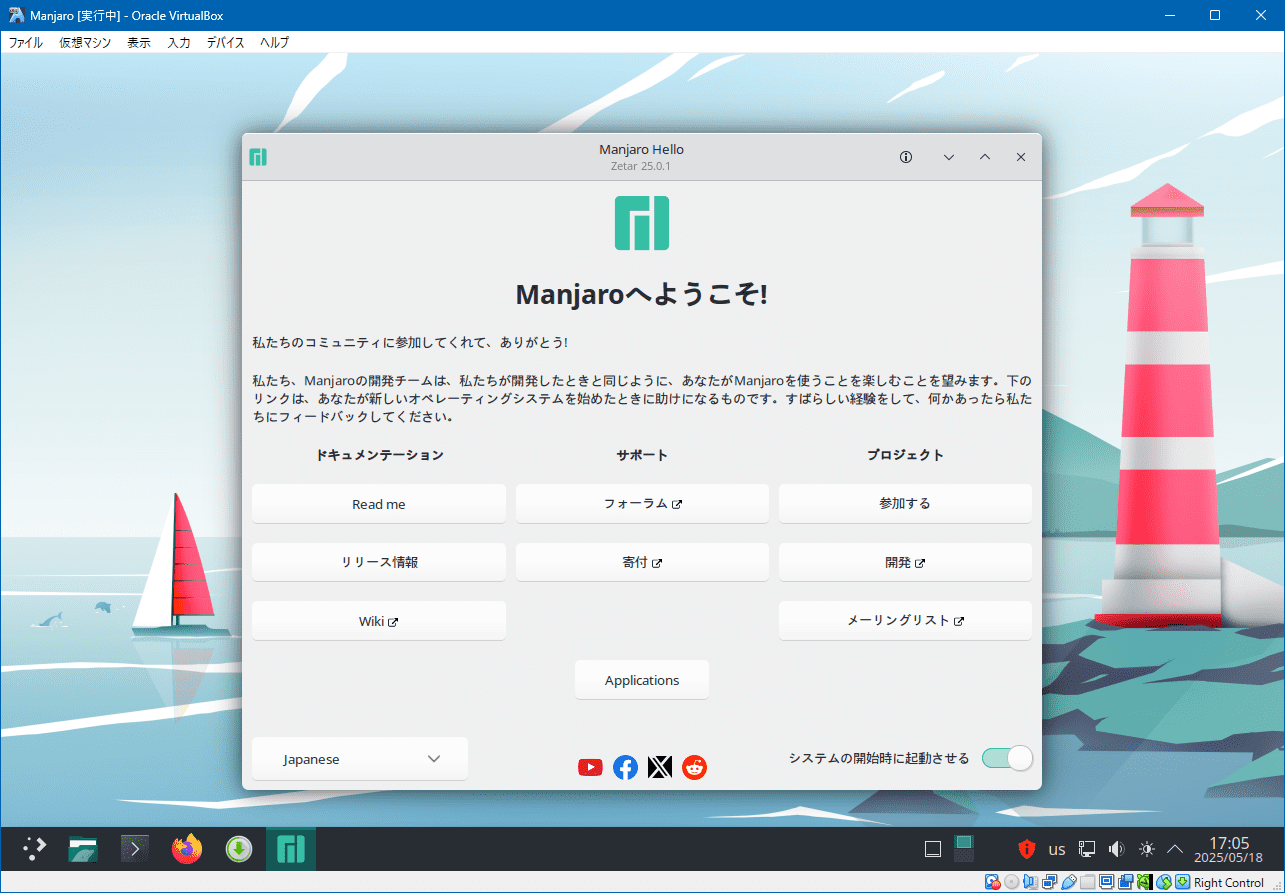Image resolution: width=1285 pixels, height=893 pixels.
Task: Click the VirtualBox keyboard capture arrow icon
Action: [1183, 882]
